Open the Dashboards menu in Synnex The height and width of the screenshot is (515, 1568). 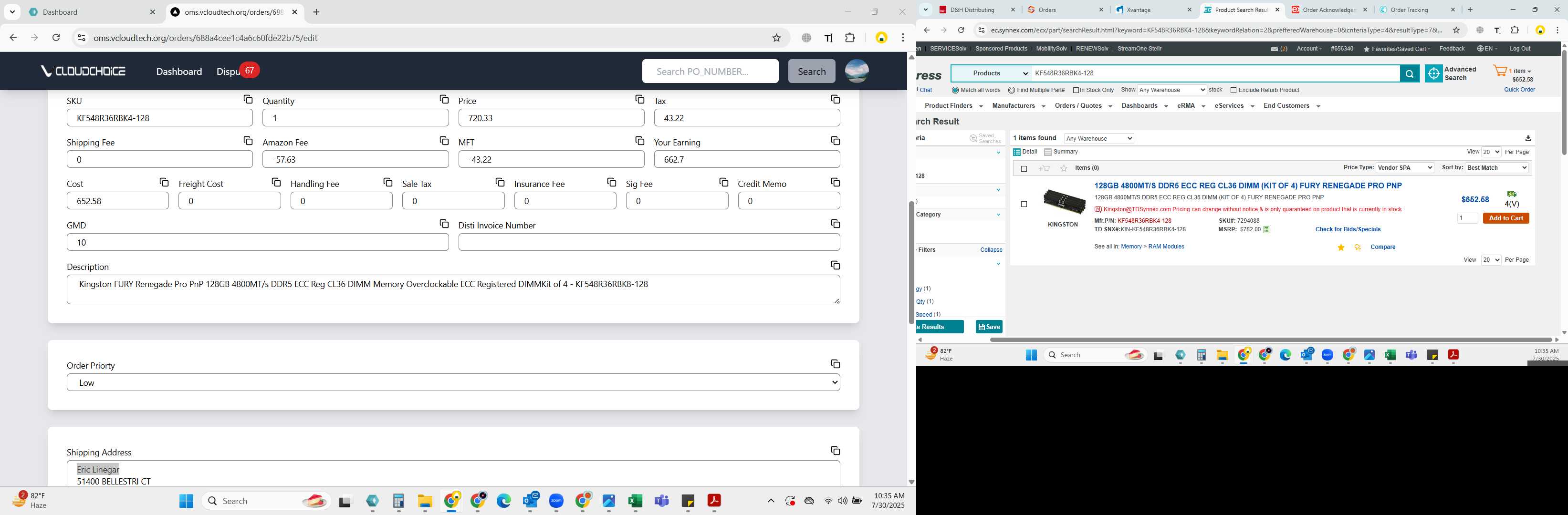click(x=1144, y=106)
